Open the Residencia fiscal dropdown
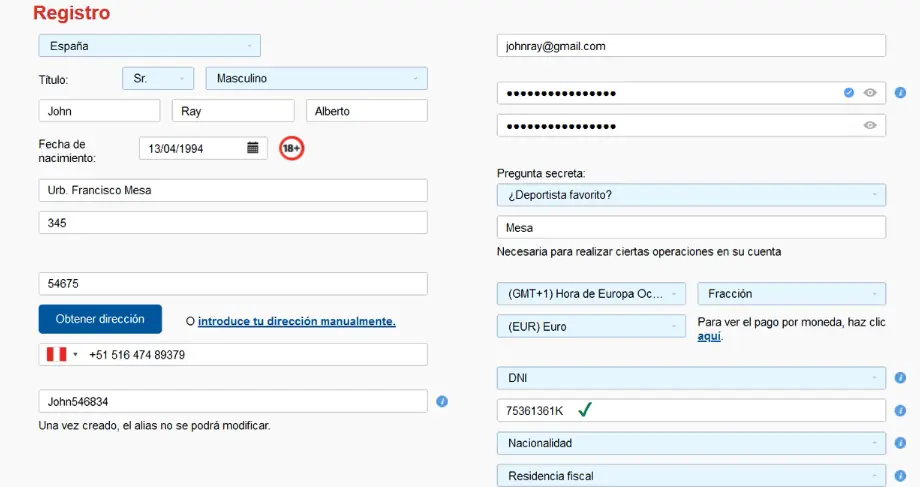The width and height of the screenshot is (920, 487). tap(691, 476)
